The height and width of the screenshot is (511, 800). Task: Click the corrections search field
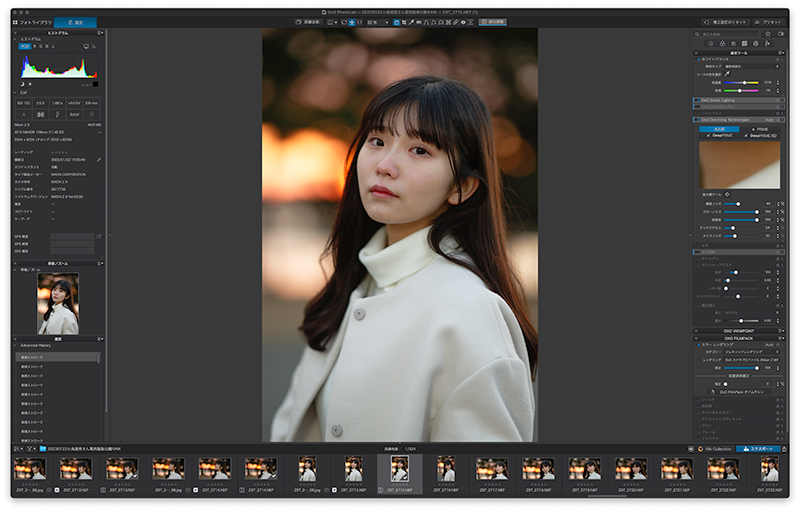click(727, 34)
